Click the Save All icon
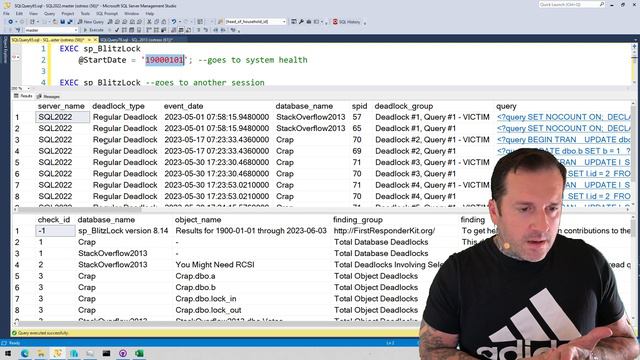 coord(70,22)
